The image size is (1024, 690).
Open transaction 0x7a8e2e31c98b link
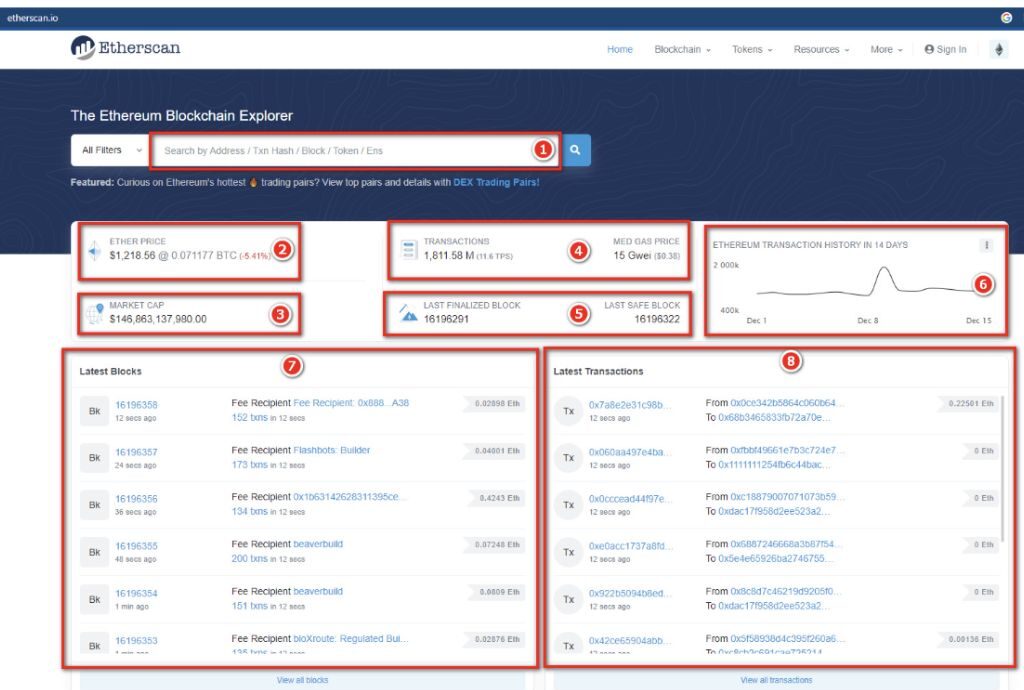[629, 405]
